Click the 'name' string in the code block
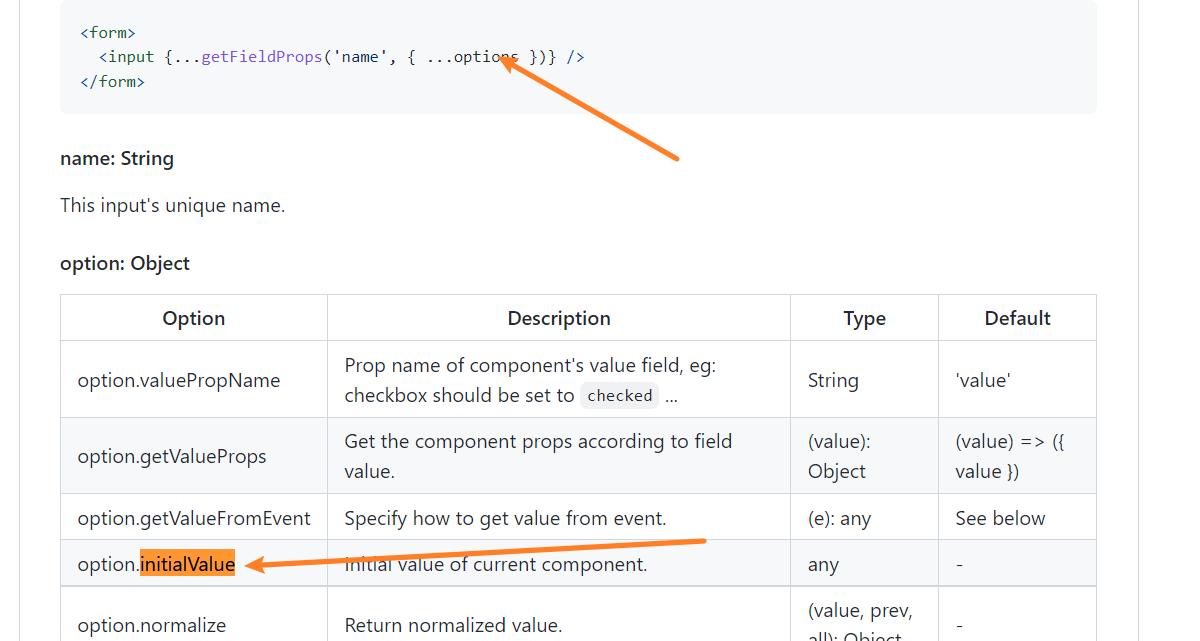Image resolution: width=1200 pixels, height=641 pixels. 361,57
